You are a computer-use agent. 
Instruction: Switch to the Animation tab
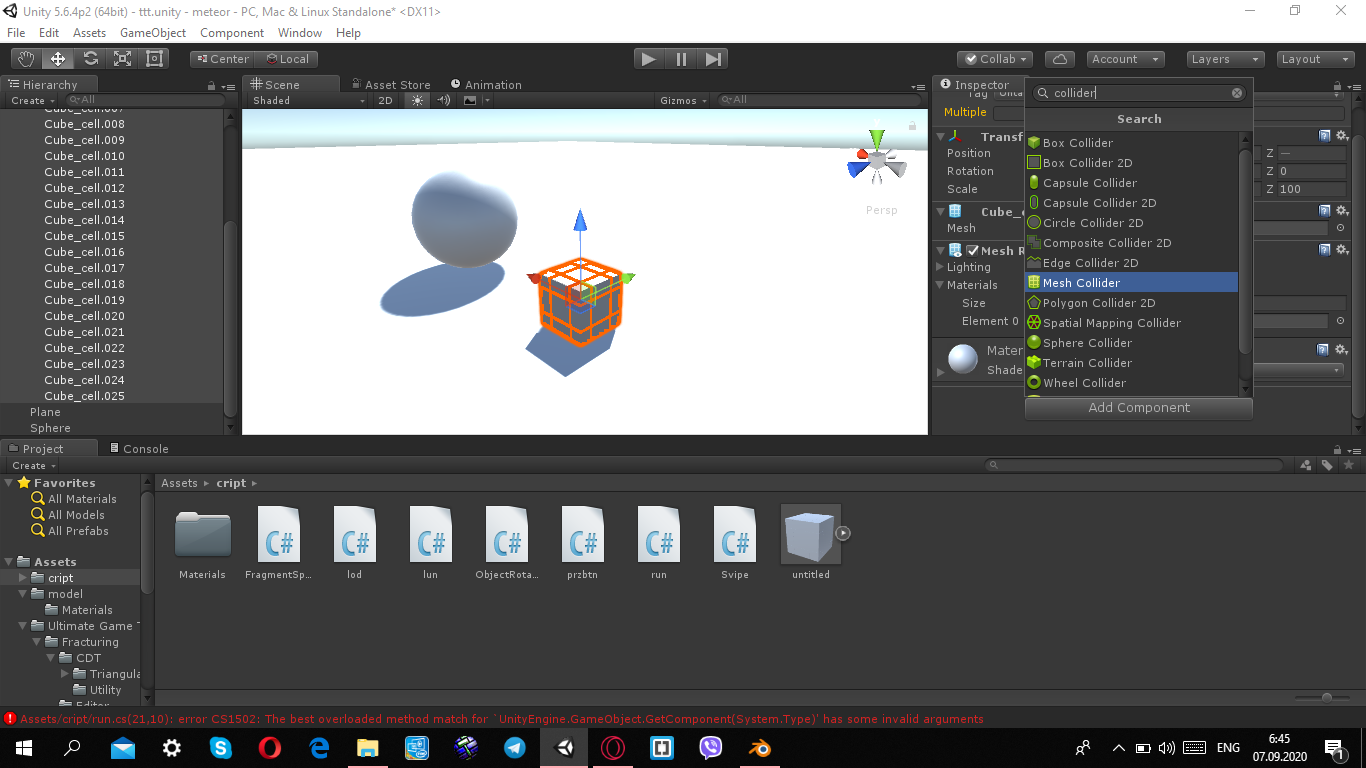(486, 85)
